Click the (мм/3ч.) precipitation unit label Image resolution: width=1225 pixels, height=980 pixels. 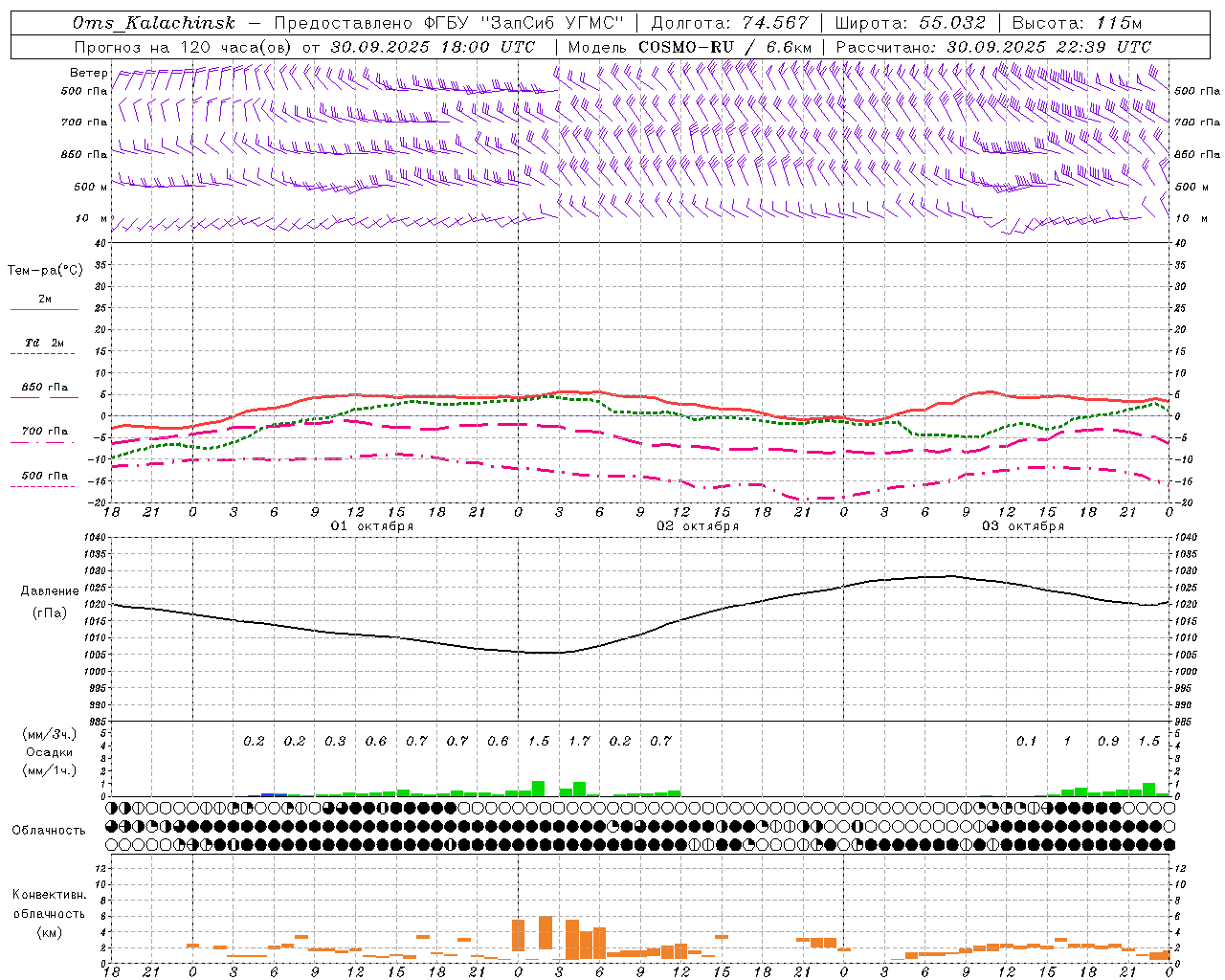pos(49,734)
